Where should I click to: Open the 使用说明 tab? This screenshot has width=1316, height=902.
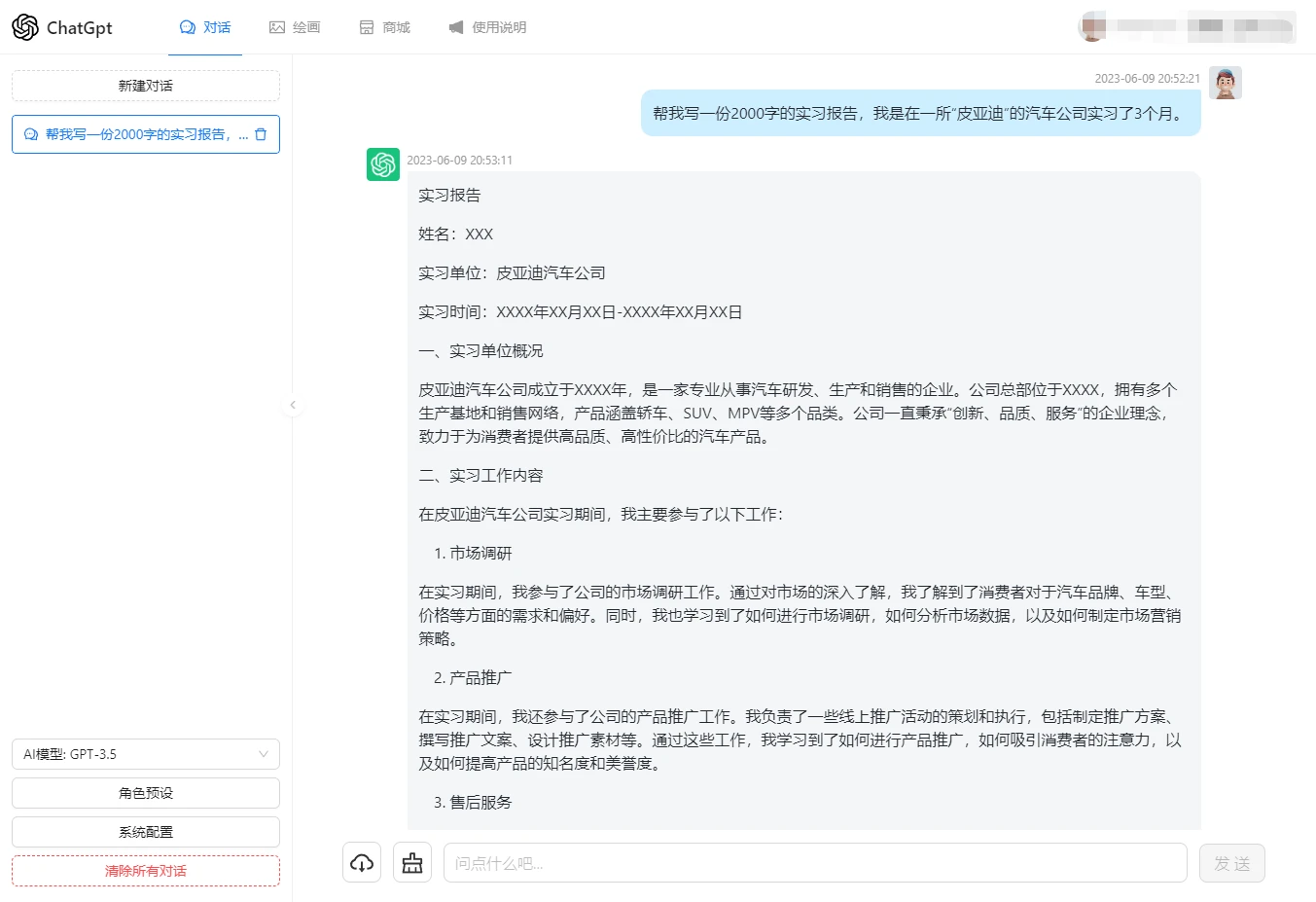(487, 27)
